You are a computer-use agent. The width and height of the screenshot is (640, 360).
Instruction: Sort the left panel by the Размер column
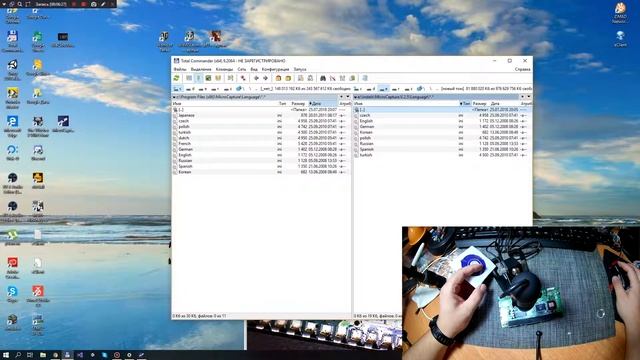298,104
